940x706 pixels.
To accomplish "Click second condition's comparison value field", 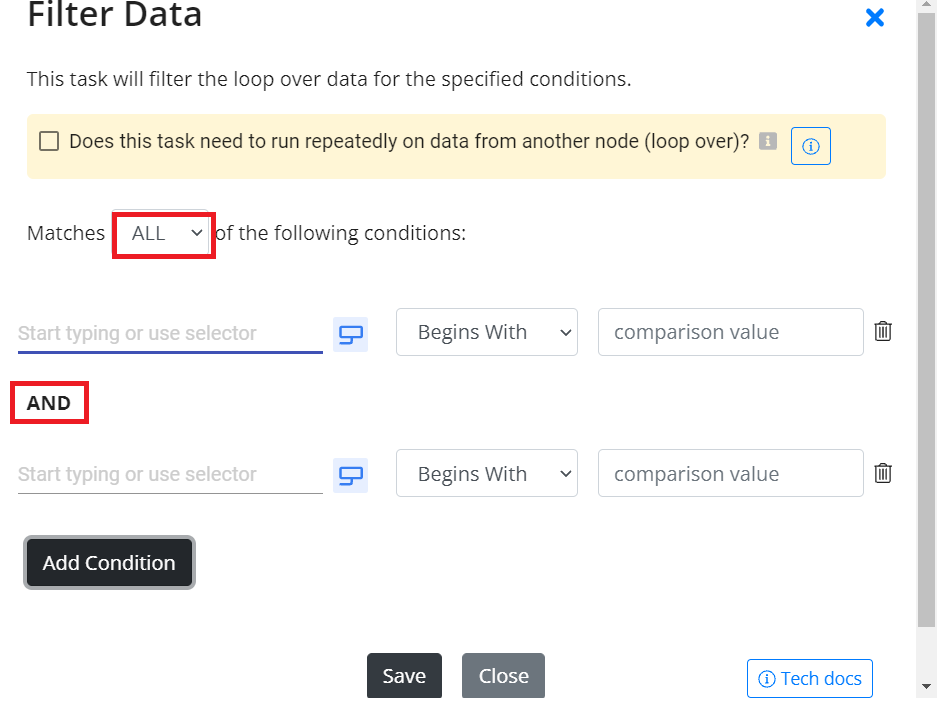I will click(731, 473).
